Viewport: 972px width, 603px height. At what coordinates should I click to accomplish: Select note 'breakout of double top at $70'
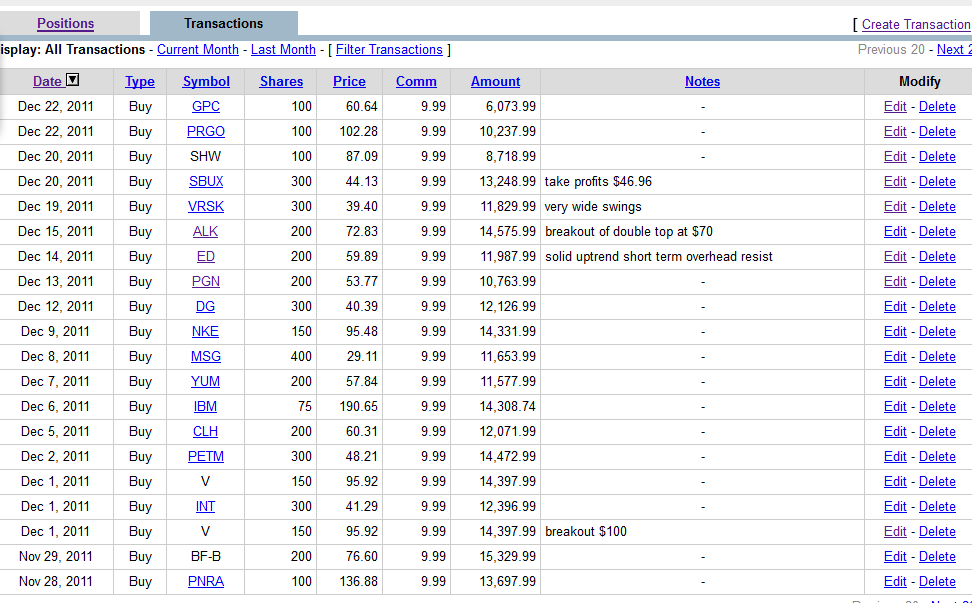629,231
